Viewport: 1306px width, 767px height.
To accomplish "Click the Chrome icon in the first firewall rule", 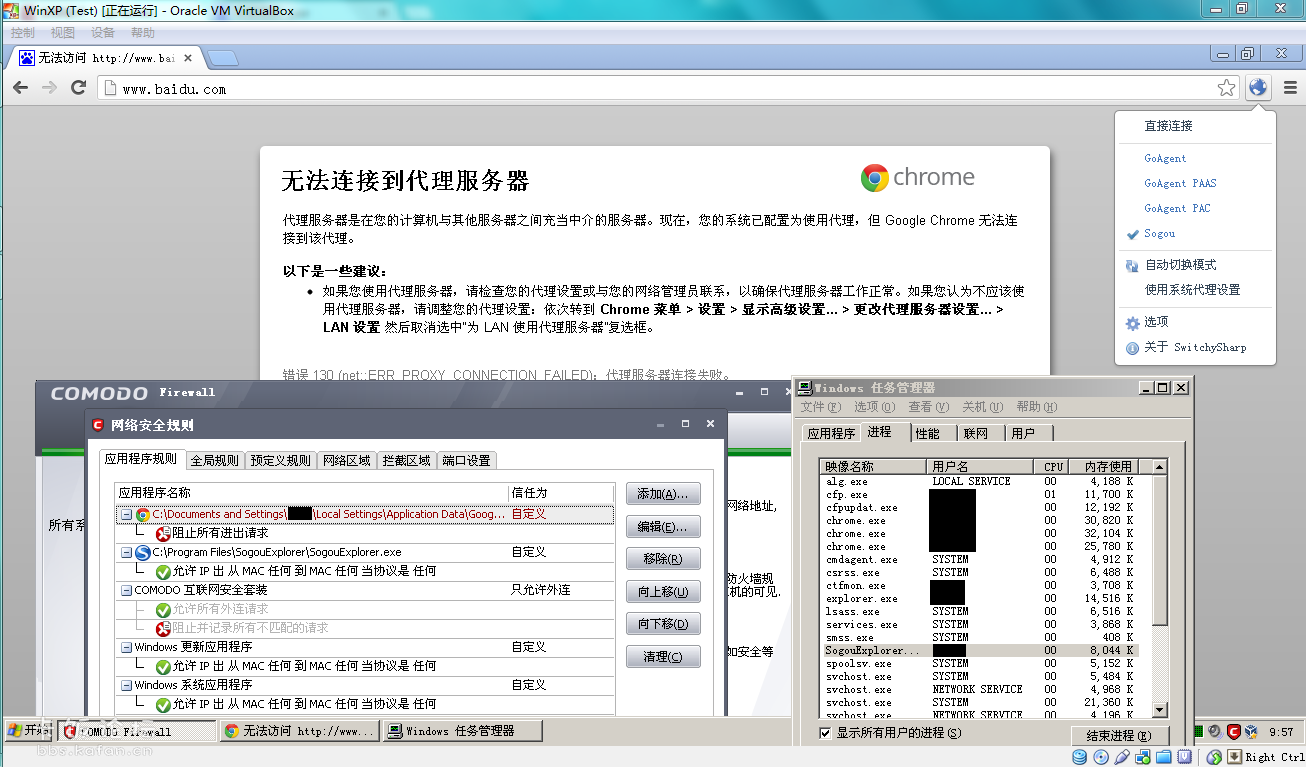I will pos(142,514).
